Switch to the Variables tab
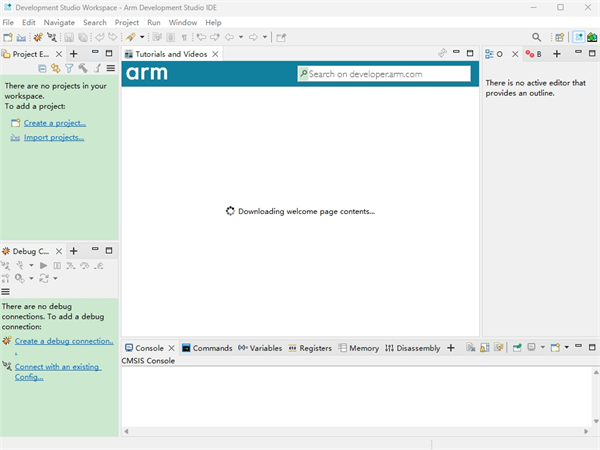 (x=260, y=348)
